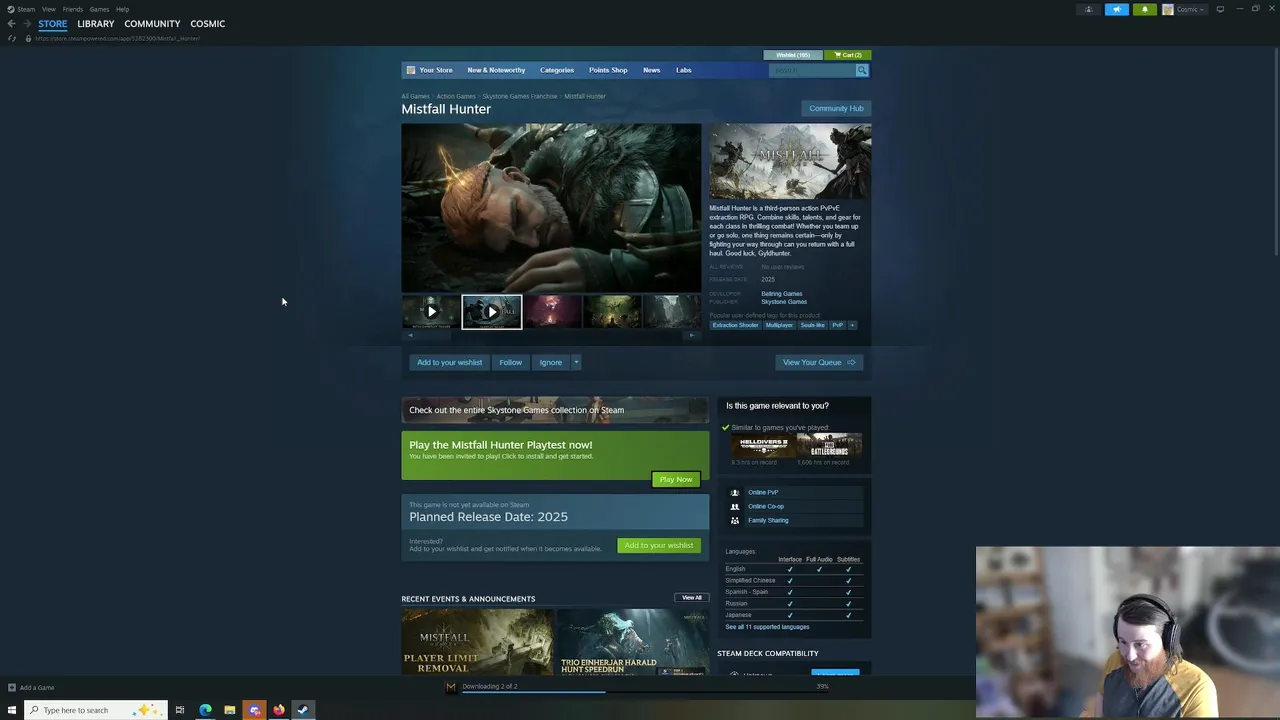Click the store search input field
Image resolution: width=1280 pixels, height=720 pixels.
[x=811, y=70]
